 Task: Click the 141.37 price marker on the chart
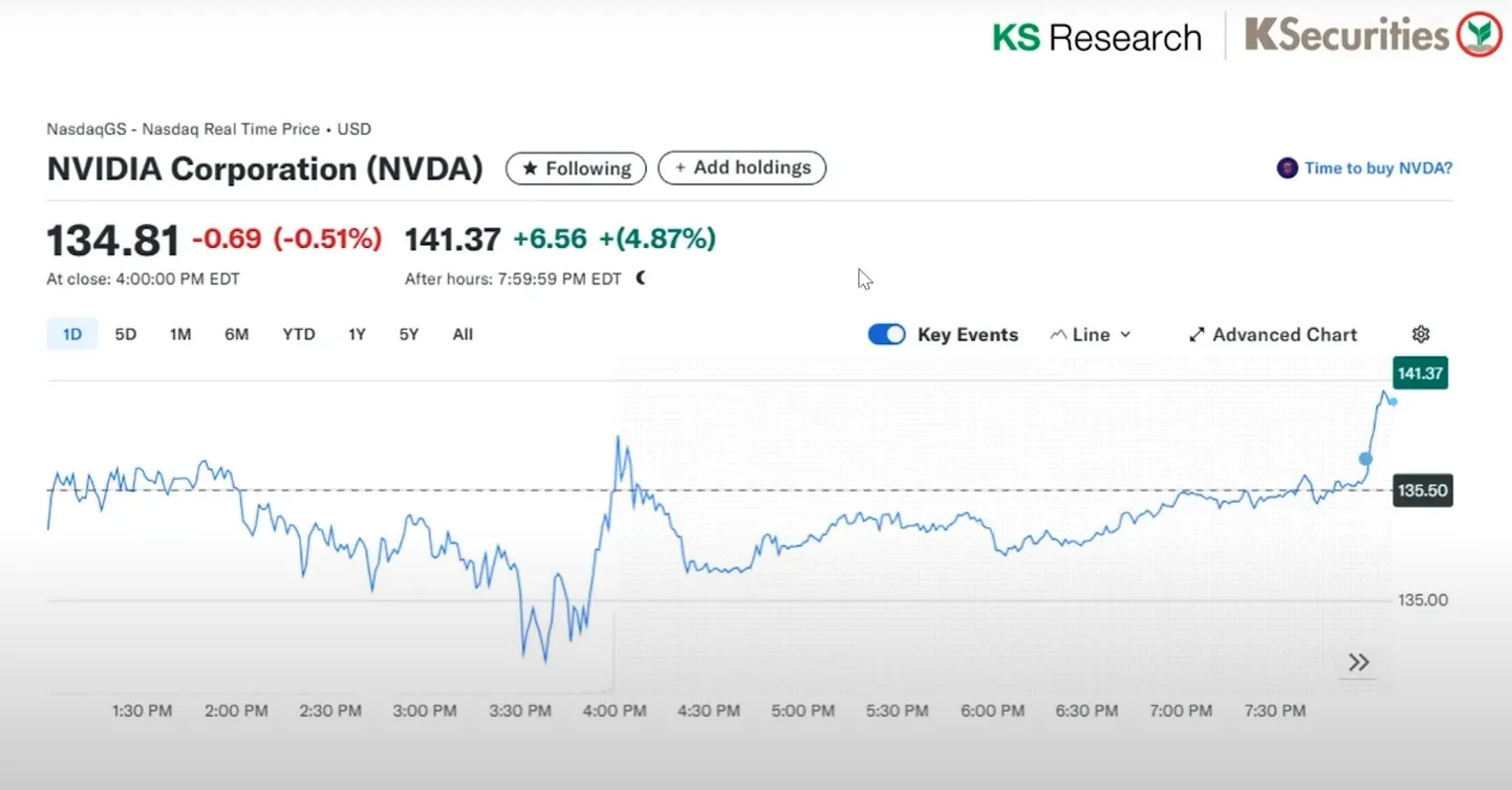1420,374
